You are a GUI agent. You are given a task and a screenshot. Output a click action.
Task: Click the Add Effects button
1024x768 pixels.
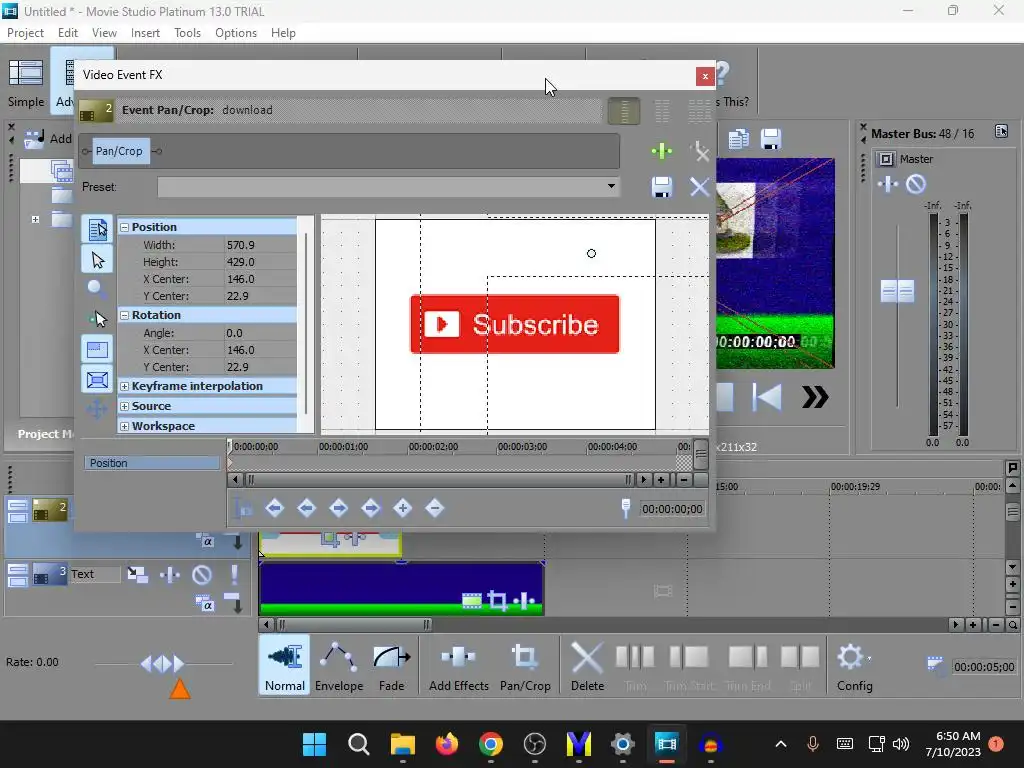(458, 665)
